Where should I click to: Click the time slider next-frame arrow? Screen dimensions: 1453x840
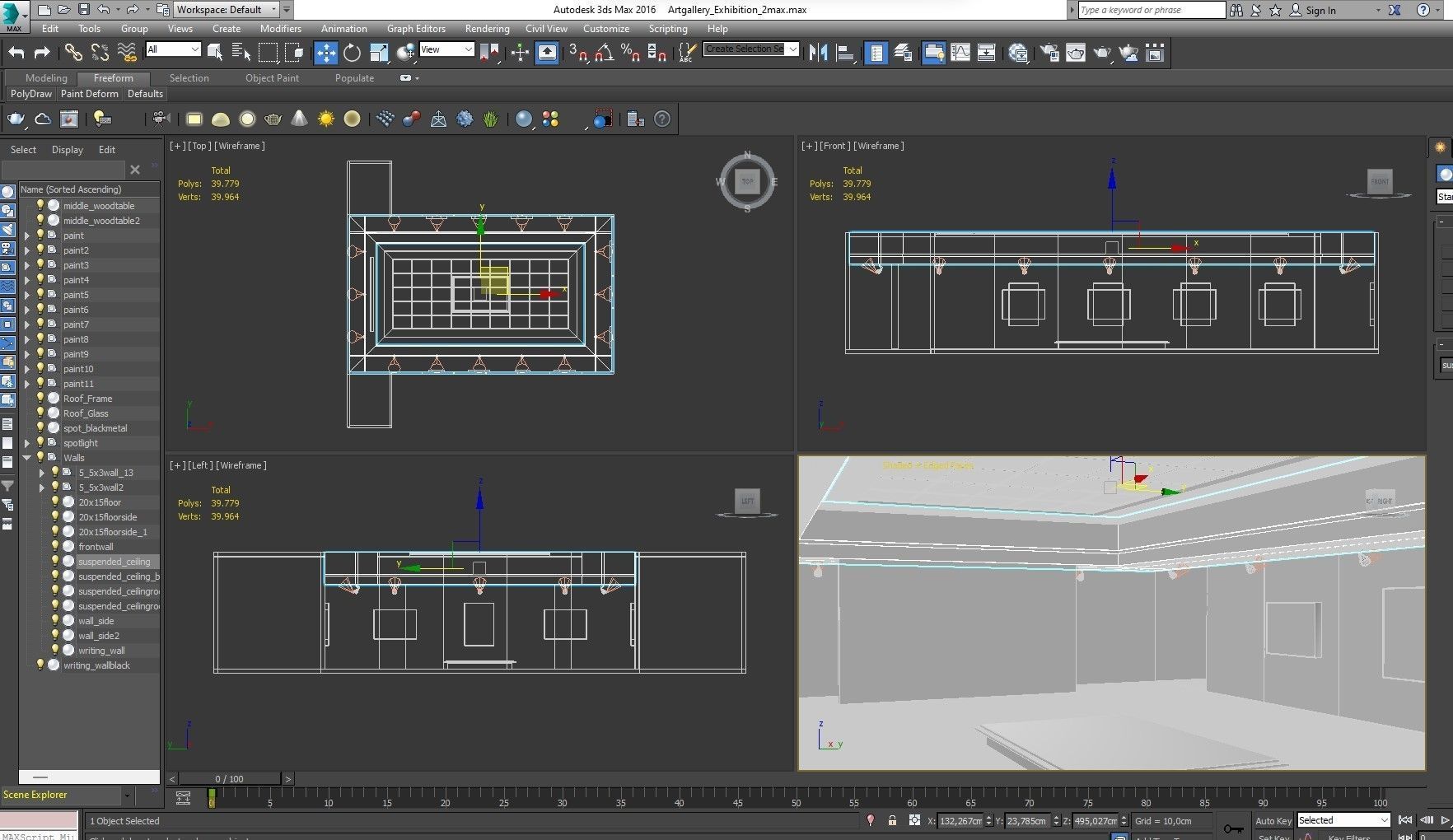(x=287, y=778)
